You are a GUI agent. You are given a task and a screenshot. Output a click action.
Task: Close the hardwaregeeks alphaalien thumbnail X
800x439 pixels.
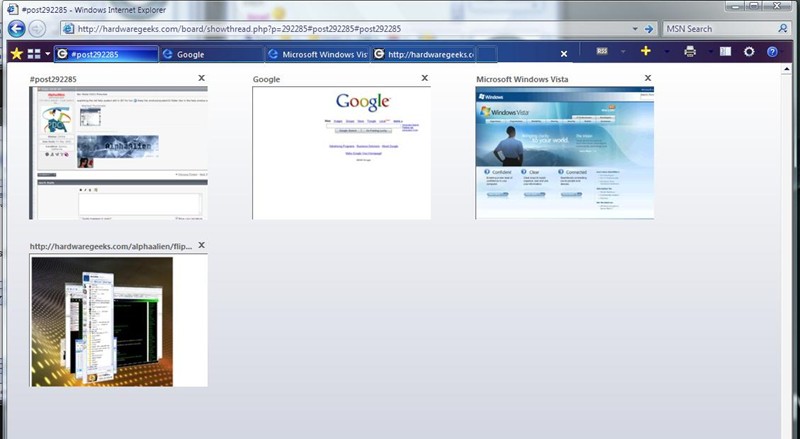pos(202,246)
